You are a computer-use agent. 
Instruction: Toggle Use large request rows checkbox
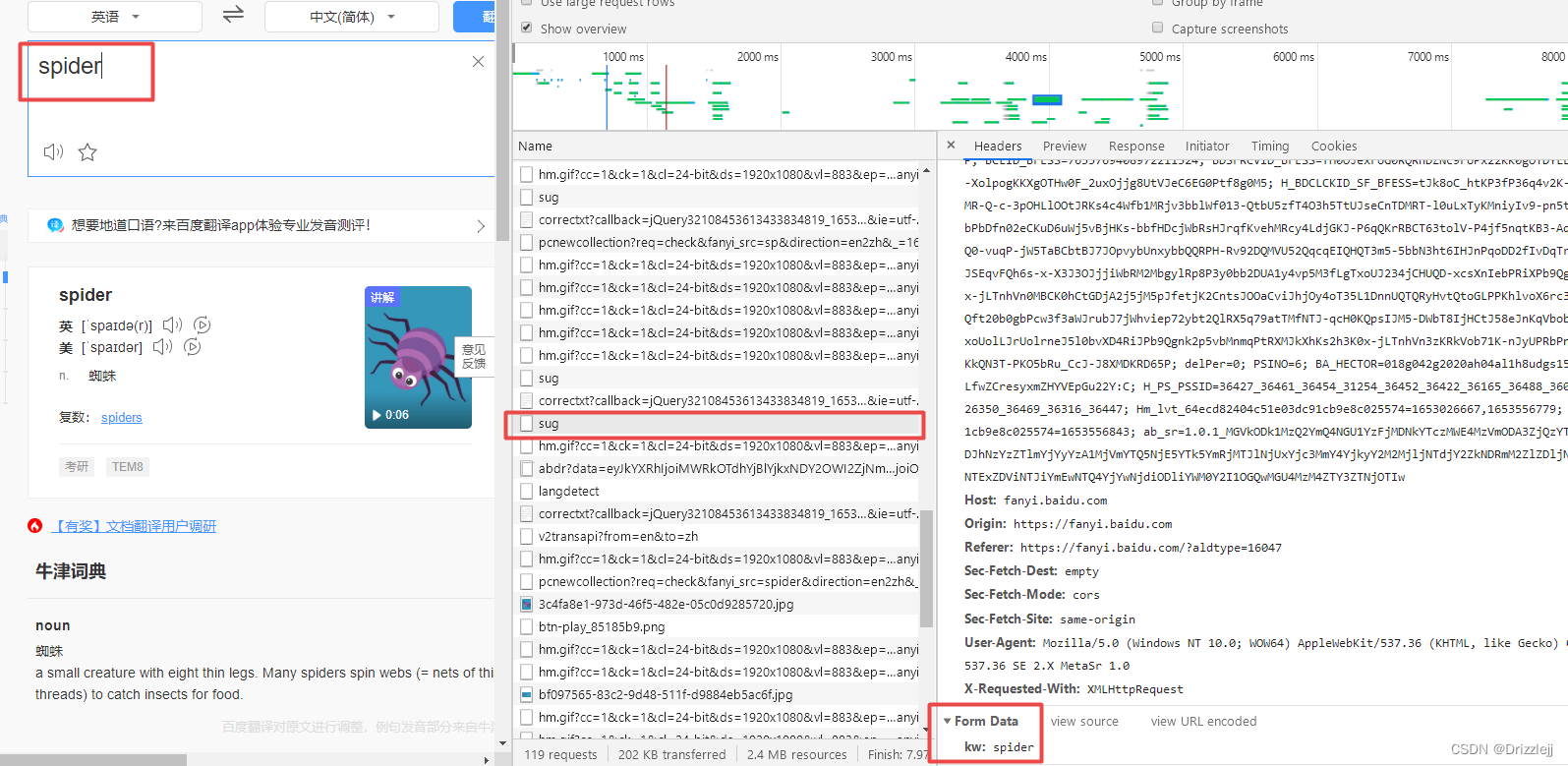click(x=527, y=3)
